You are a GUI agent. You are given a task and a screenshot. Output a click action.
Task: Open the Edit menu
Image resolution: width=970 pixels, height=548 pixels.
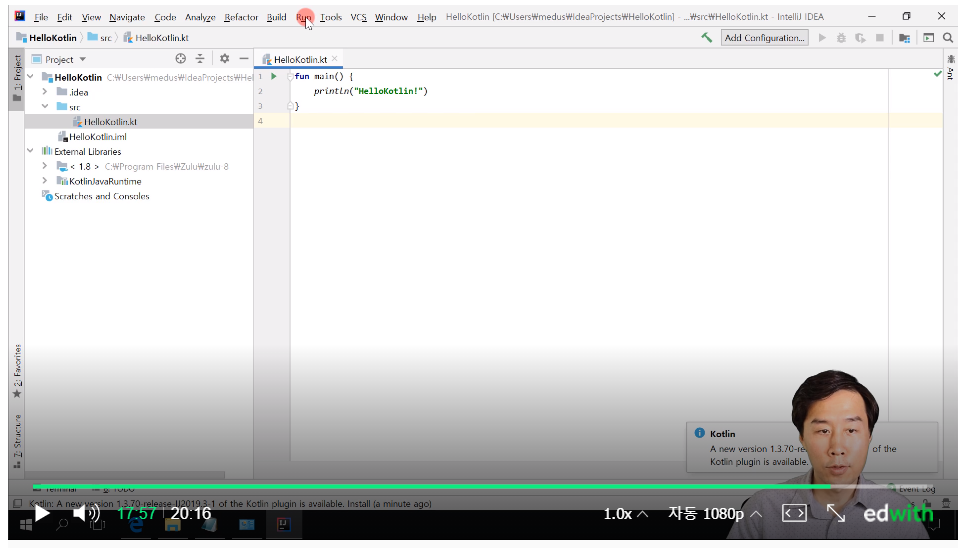(x=64, y=17)
